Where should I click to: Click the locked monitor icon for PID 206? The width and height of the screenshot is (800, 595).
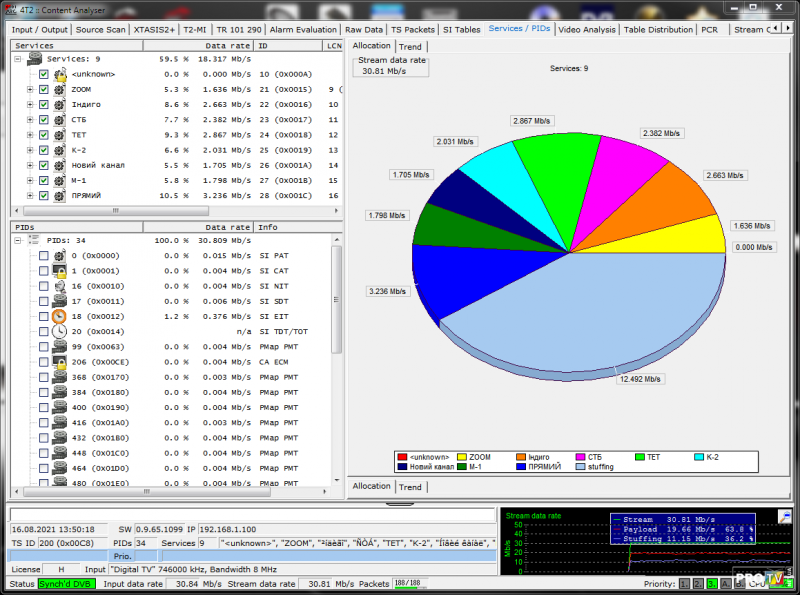pyautogui.click(x=59, y=361)
